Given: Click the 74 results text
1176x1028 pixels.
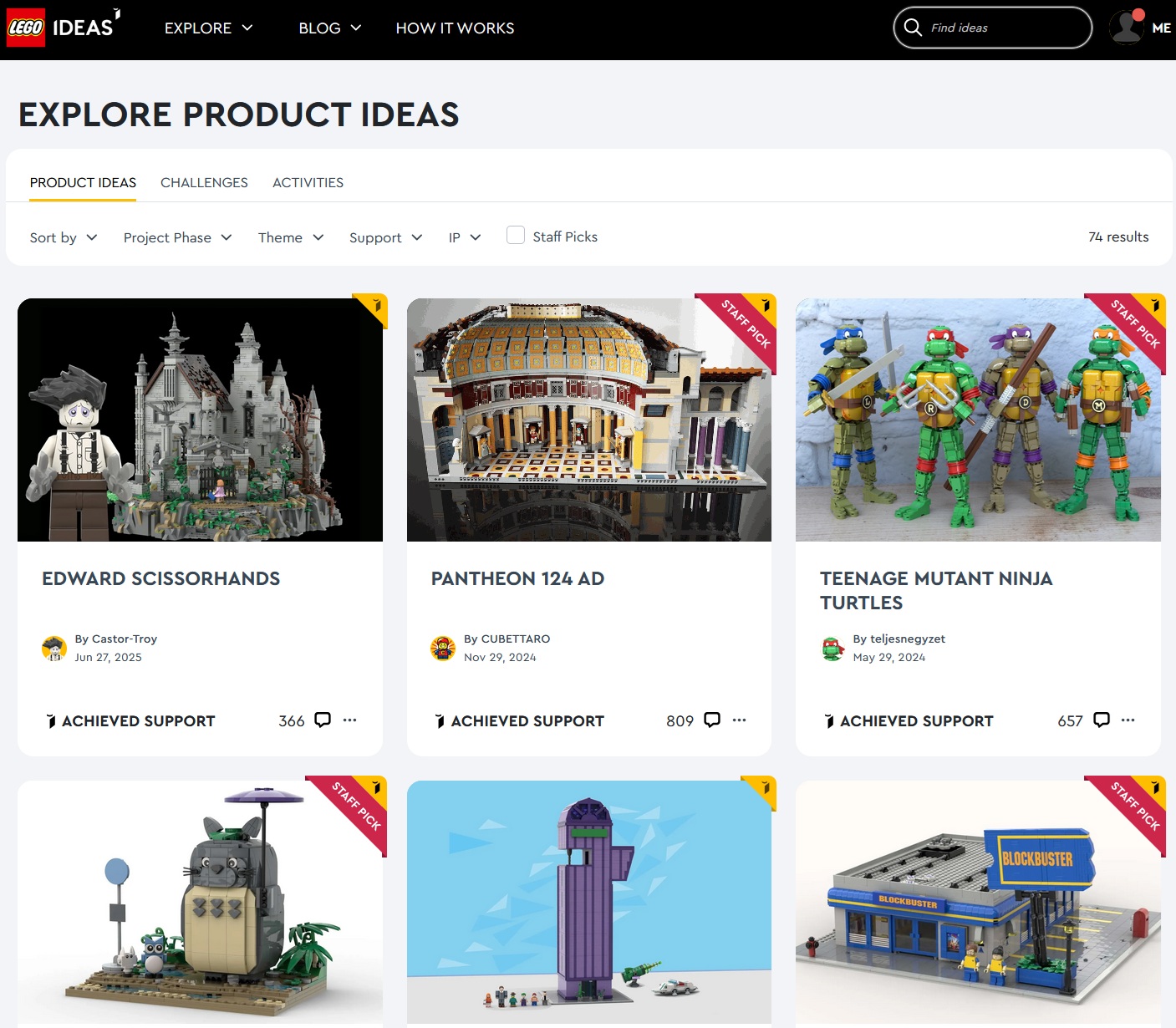Looking at the screenshot, I should tap(1118, 237).
